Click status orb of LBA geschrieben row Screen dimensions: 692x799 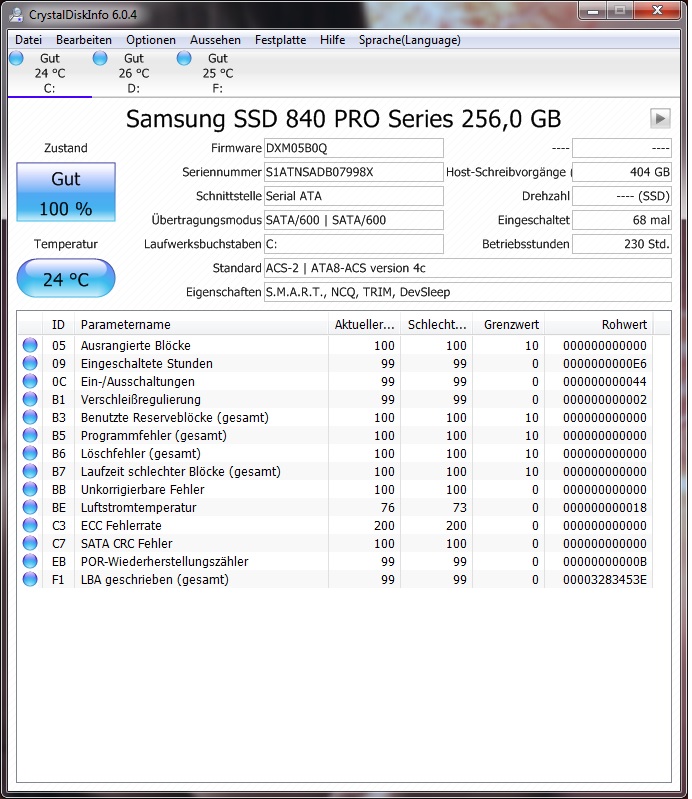point(30,579)
